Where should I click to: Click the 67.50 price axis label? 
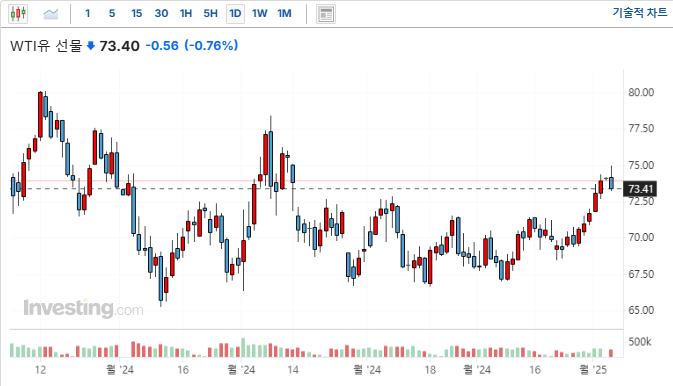click(641, 274)
